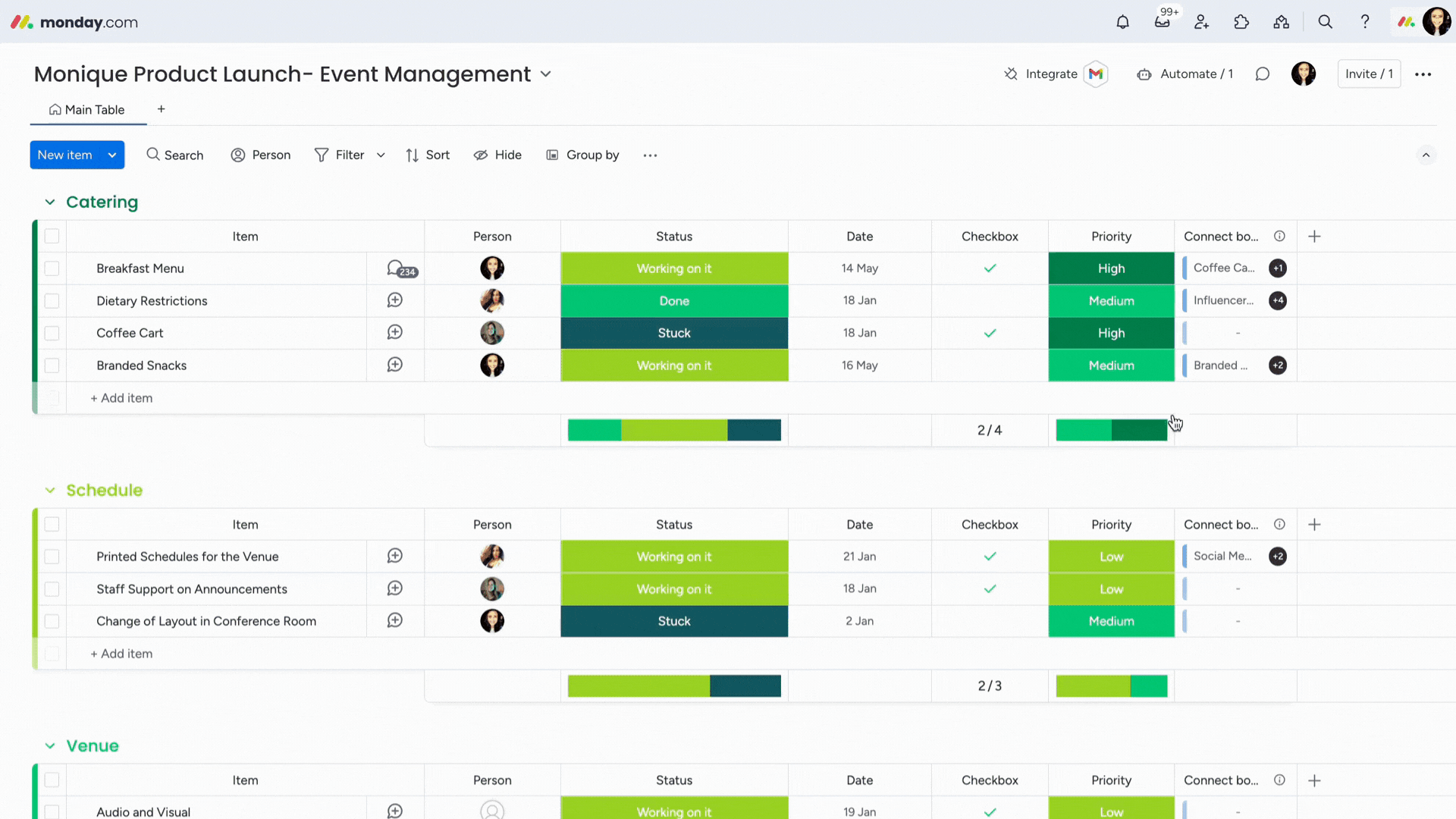1456x819 pixels.
Task: Open Automate / 1 button
Action: (1185, 74)
